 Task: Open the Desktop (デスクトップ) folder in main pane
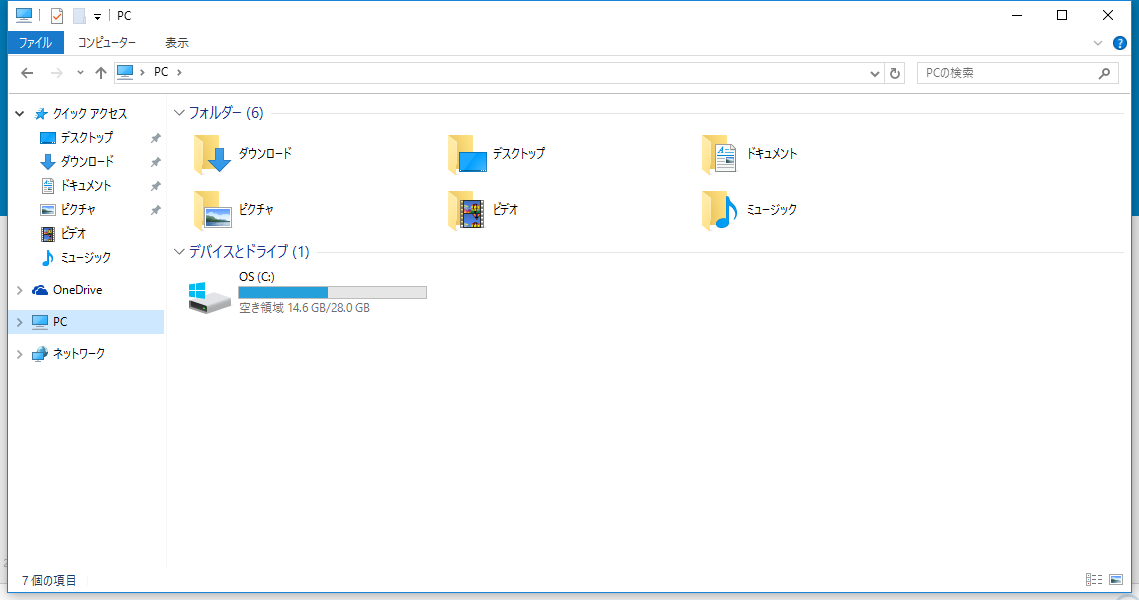[x=467, y=154]
